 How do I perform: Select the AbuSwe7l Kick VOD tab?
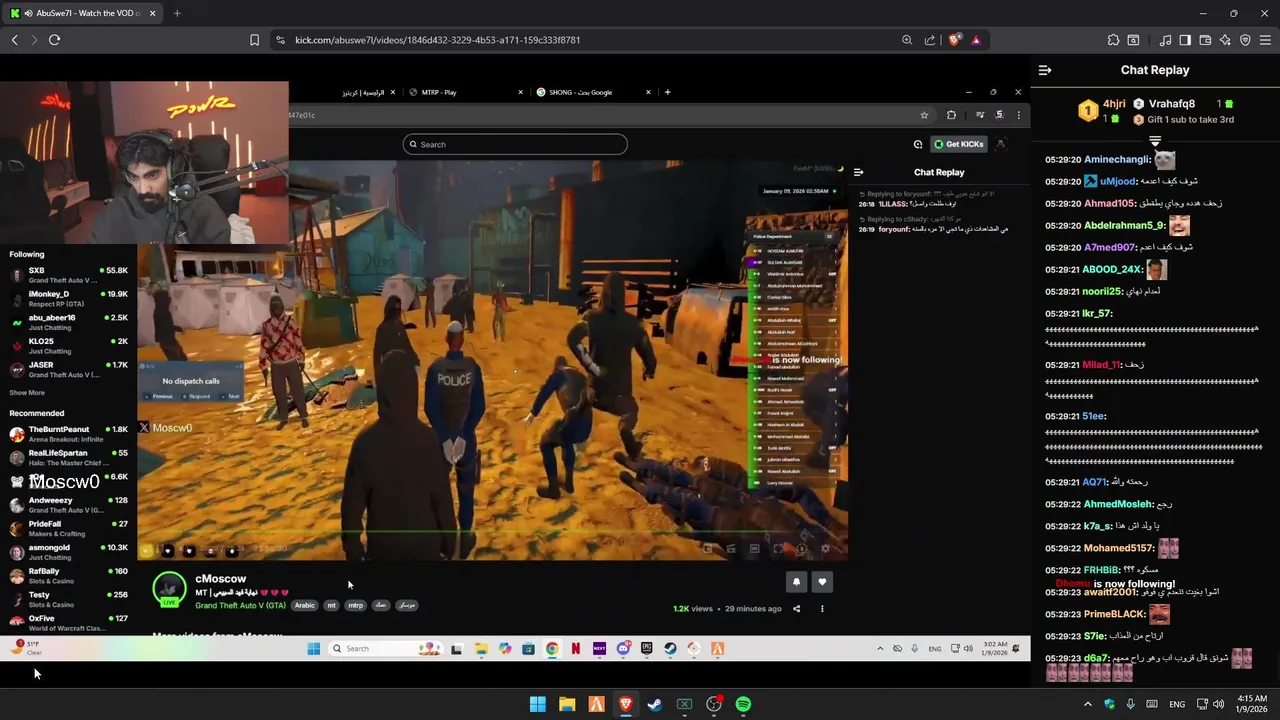(82, 13)
